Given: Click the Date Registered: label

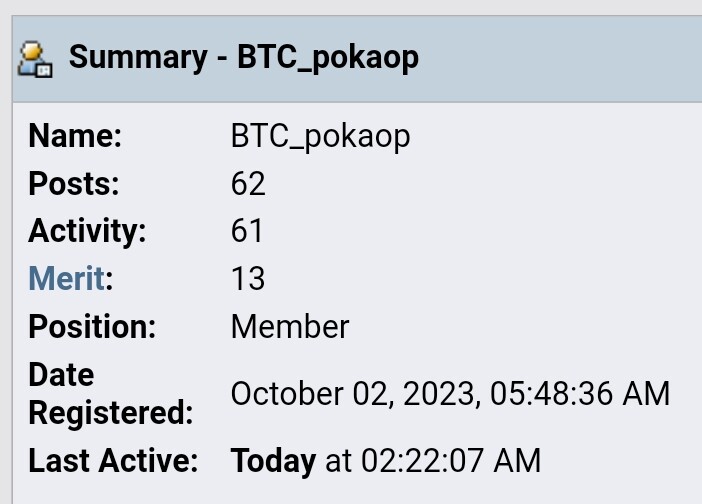Looking at the screenshot, I should point(111,393).
